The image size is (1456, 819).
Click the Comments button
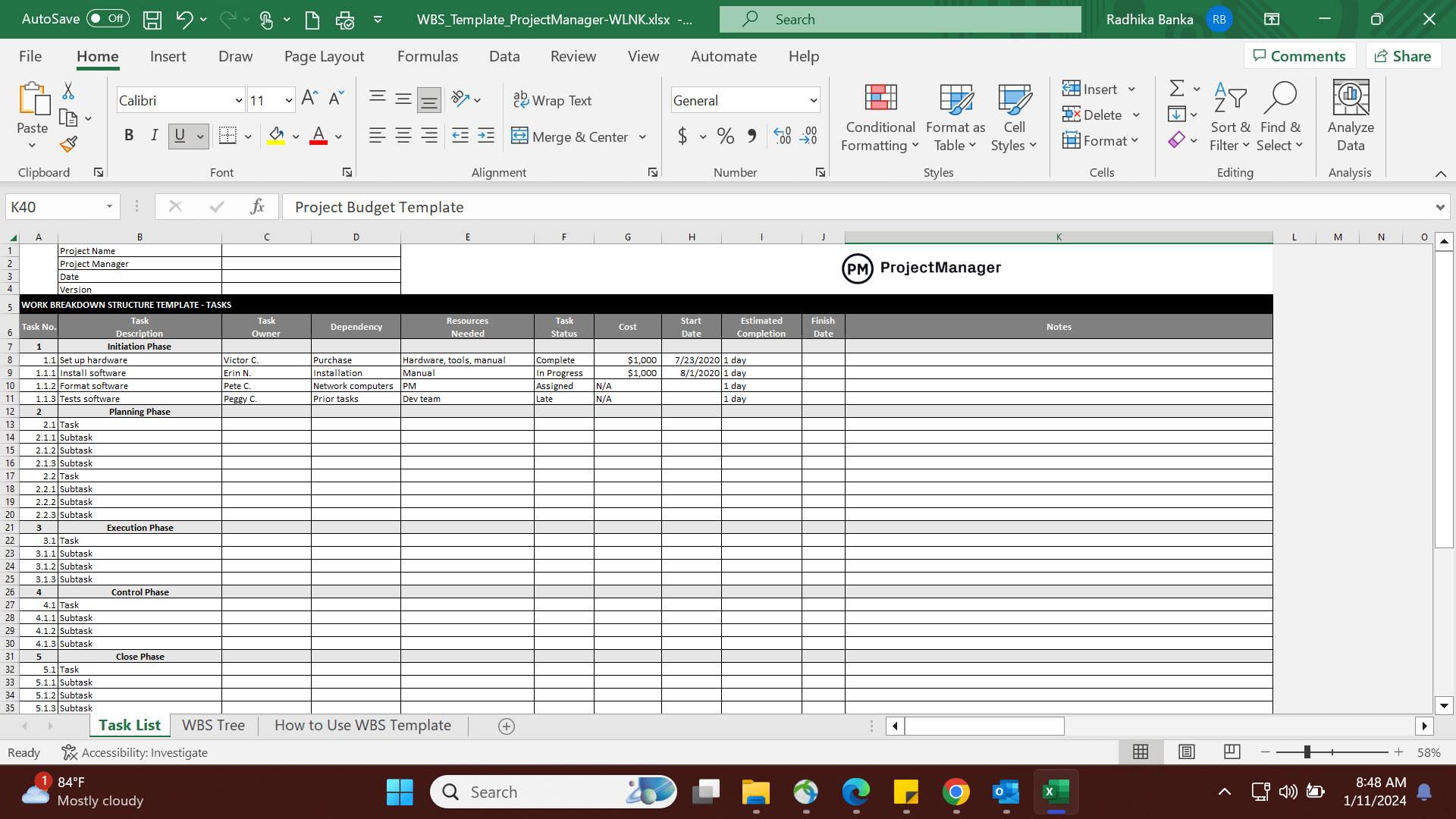[x=1300, y=55]
